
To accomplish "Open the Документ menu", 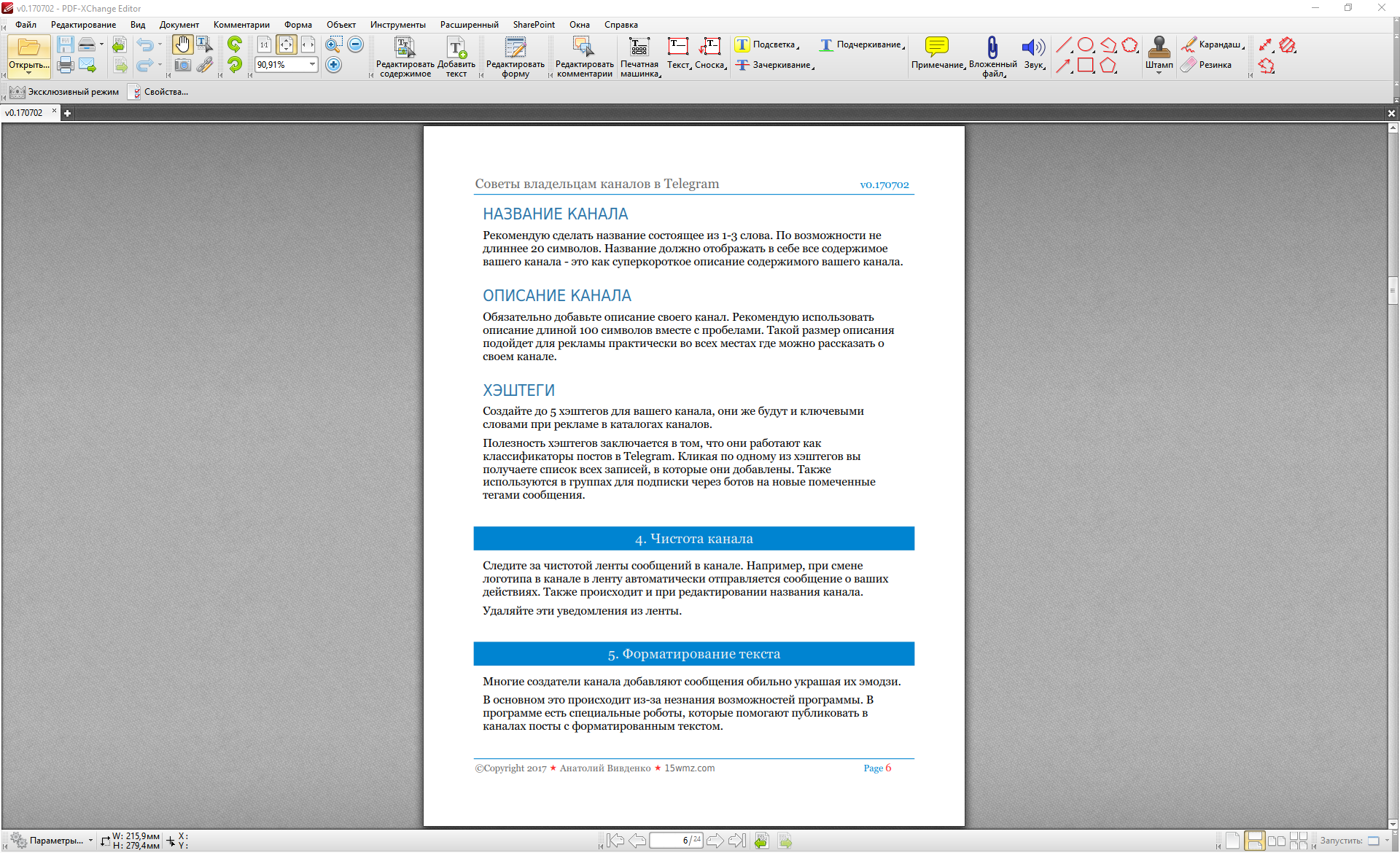I will pos(179,25).
